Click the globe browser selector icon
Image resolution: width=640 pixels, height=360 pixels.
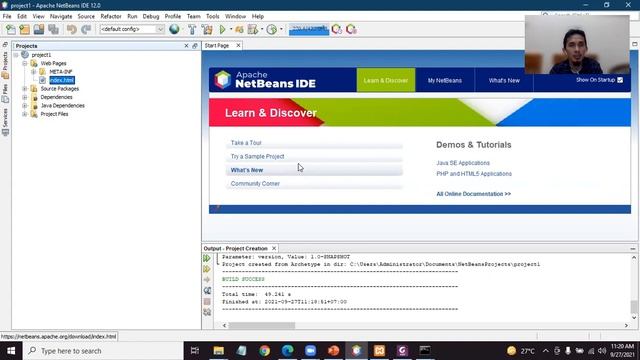(x=174, y=29)
